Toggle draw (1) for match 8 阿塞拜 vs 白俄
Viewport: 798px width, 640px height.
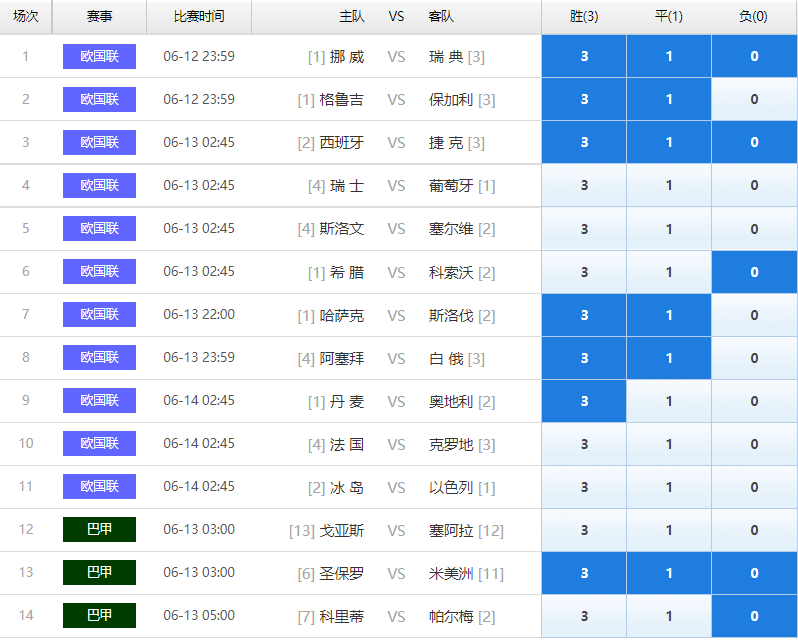coord(669,358)
